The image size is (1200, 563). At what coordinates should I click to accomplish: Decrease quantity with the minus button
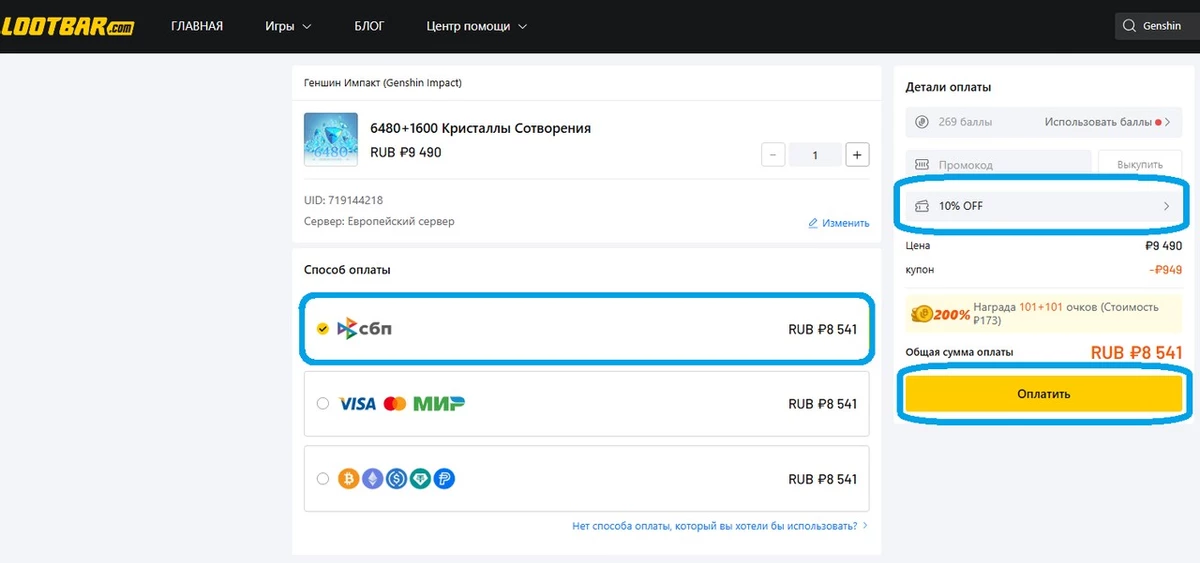773,155
